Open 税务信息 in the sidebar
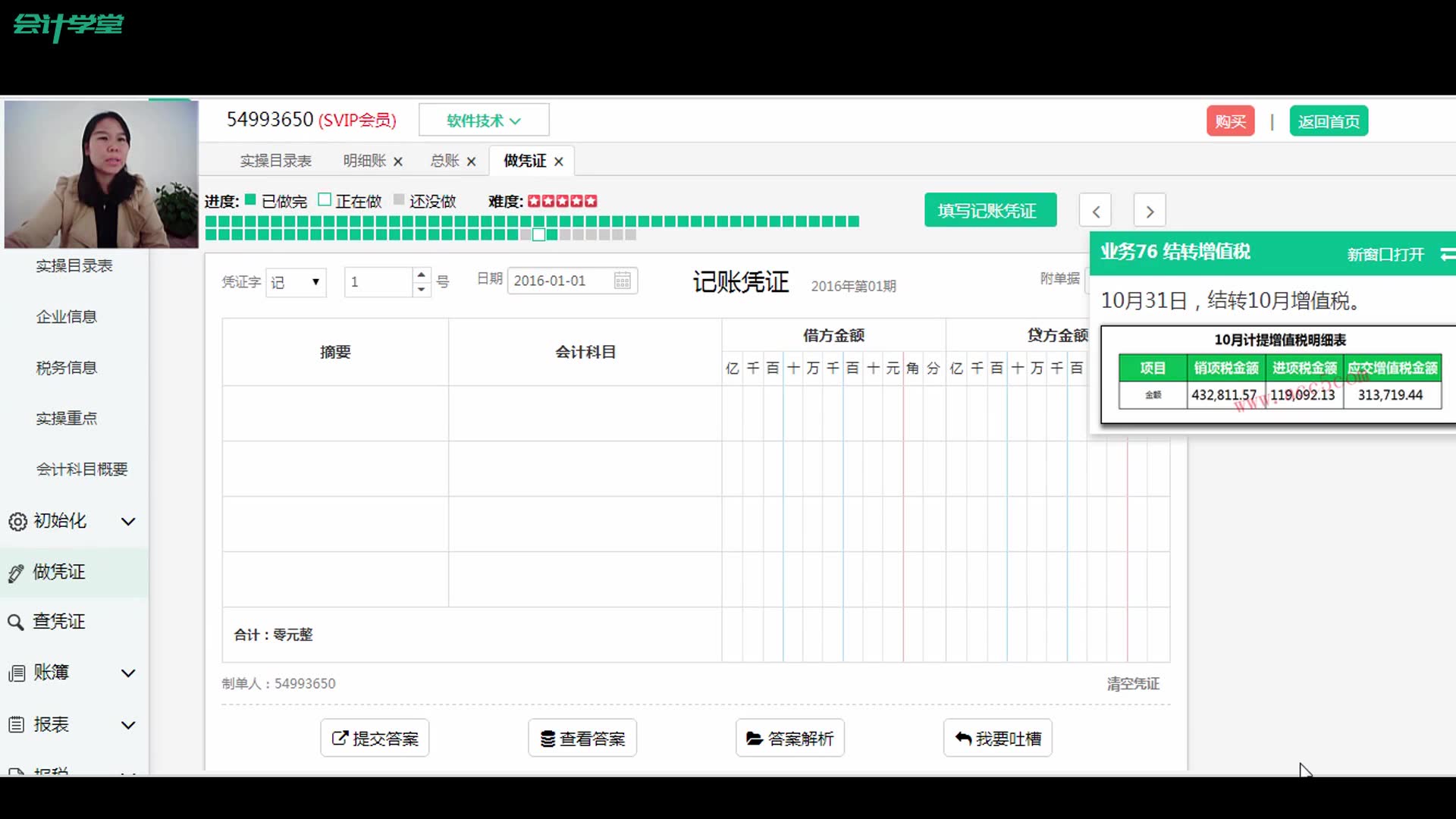Image resolution: width=1456 pixels, height=819 pixels. coord(67,368)
